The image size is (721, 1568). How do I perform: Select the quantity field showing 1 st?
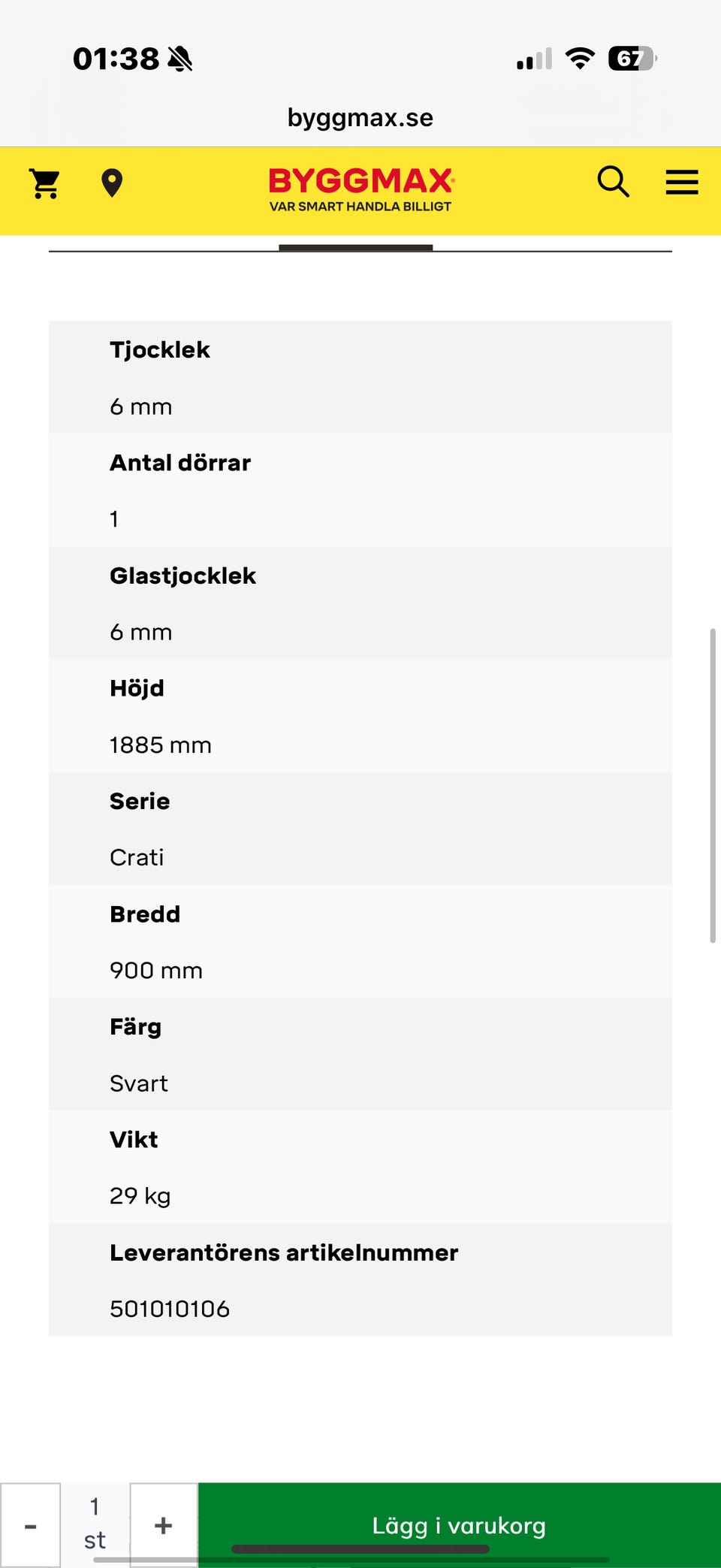[95, 1524]
